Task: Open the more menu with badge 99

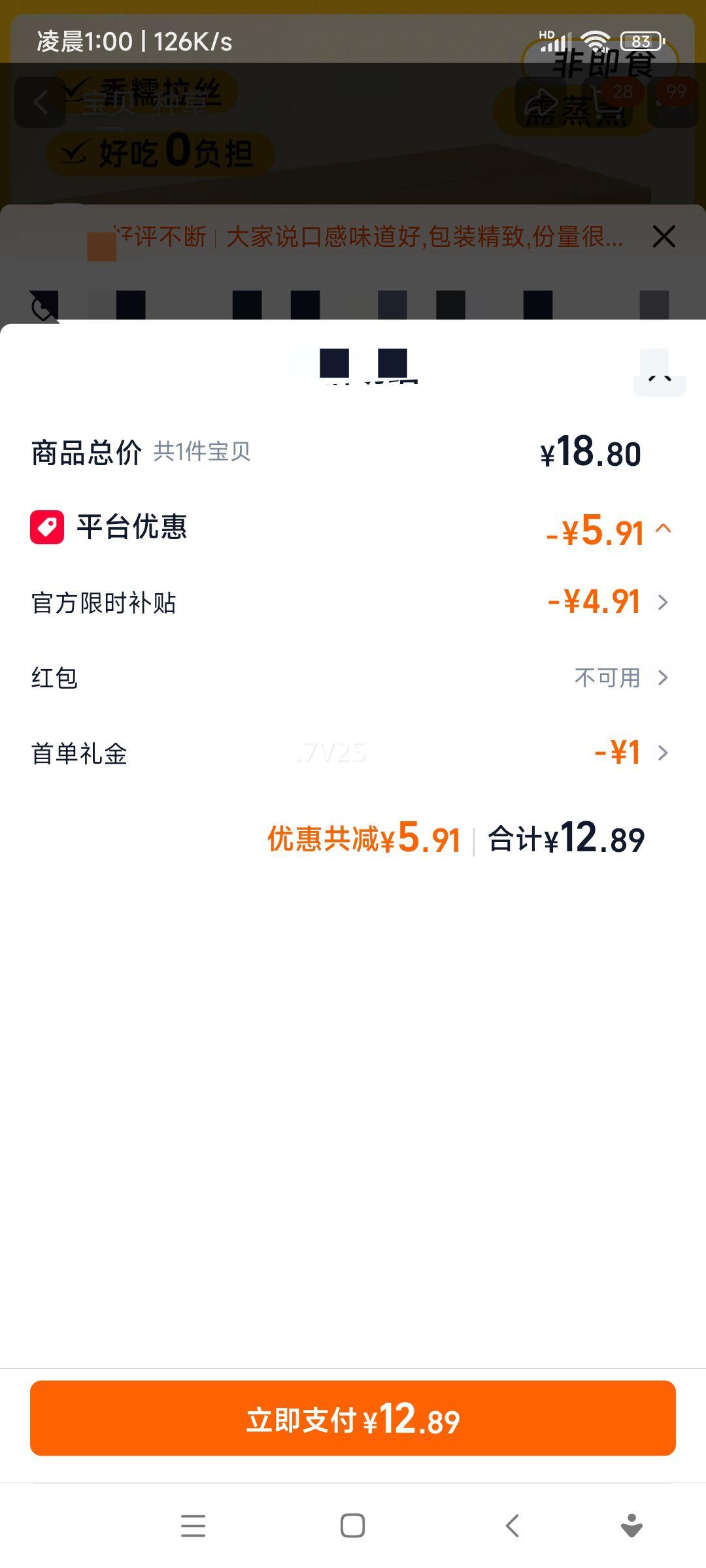Action: [x=673, y=101]
